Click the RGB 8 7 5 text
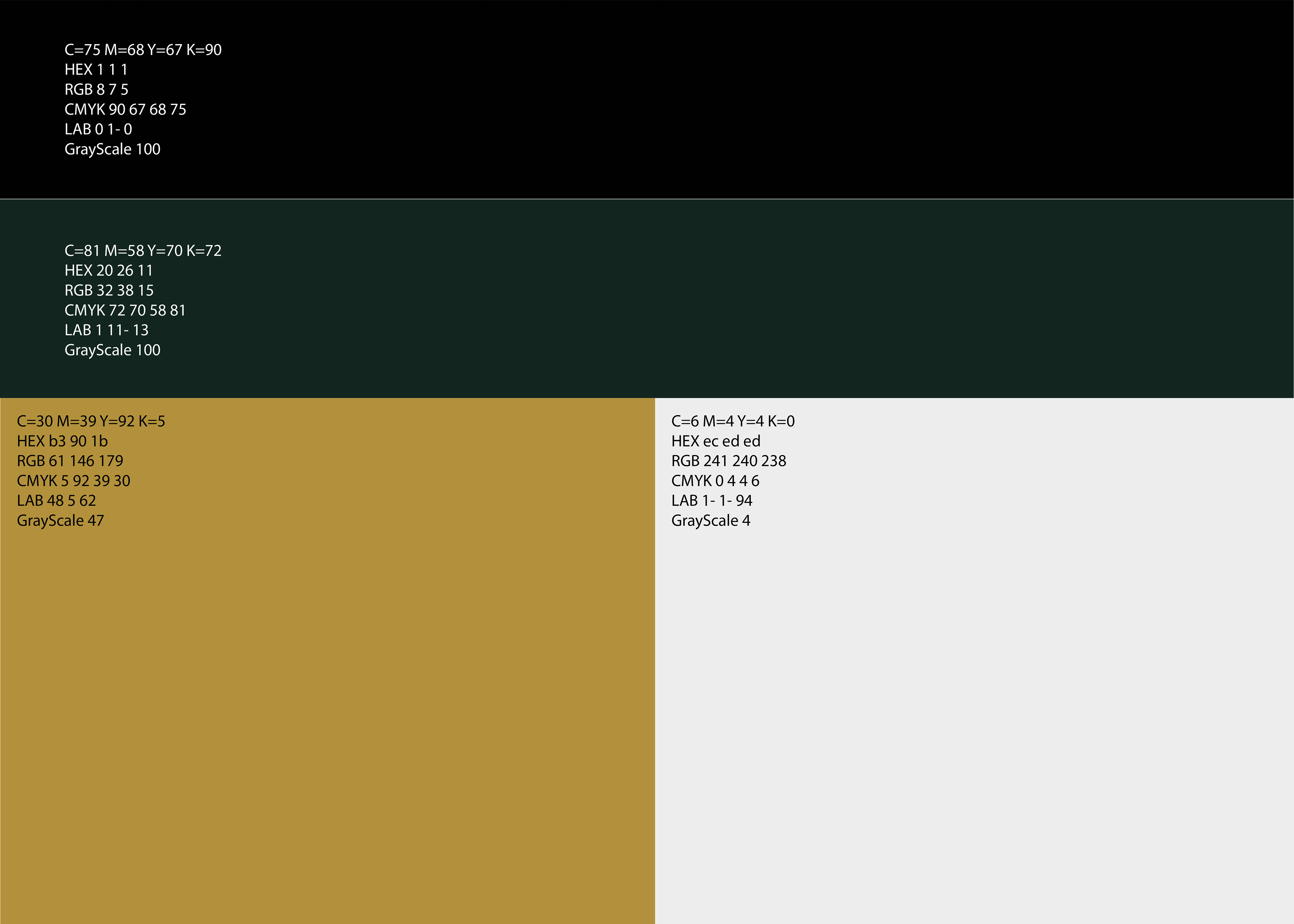This screenshot has height=924, width=1294. tap(96, 90)
